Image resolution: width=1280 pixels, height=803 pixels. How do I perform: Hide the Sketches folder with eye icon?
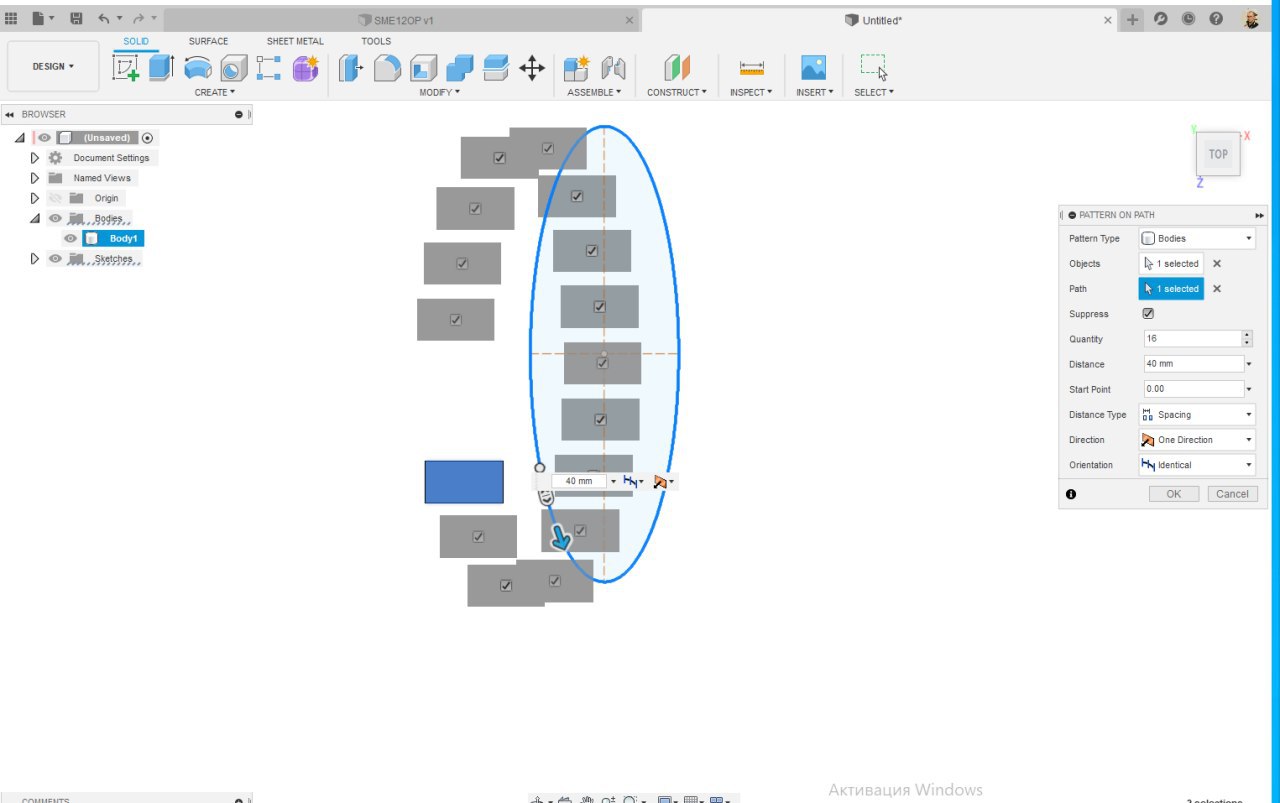55,259
